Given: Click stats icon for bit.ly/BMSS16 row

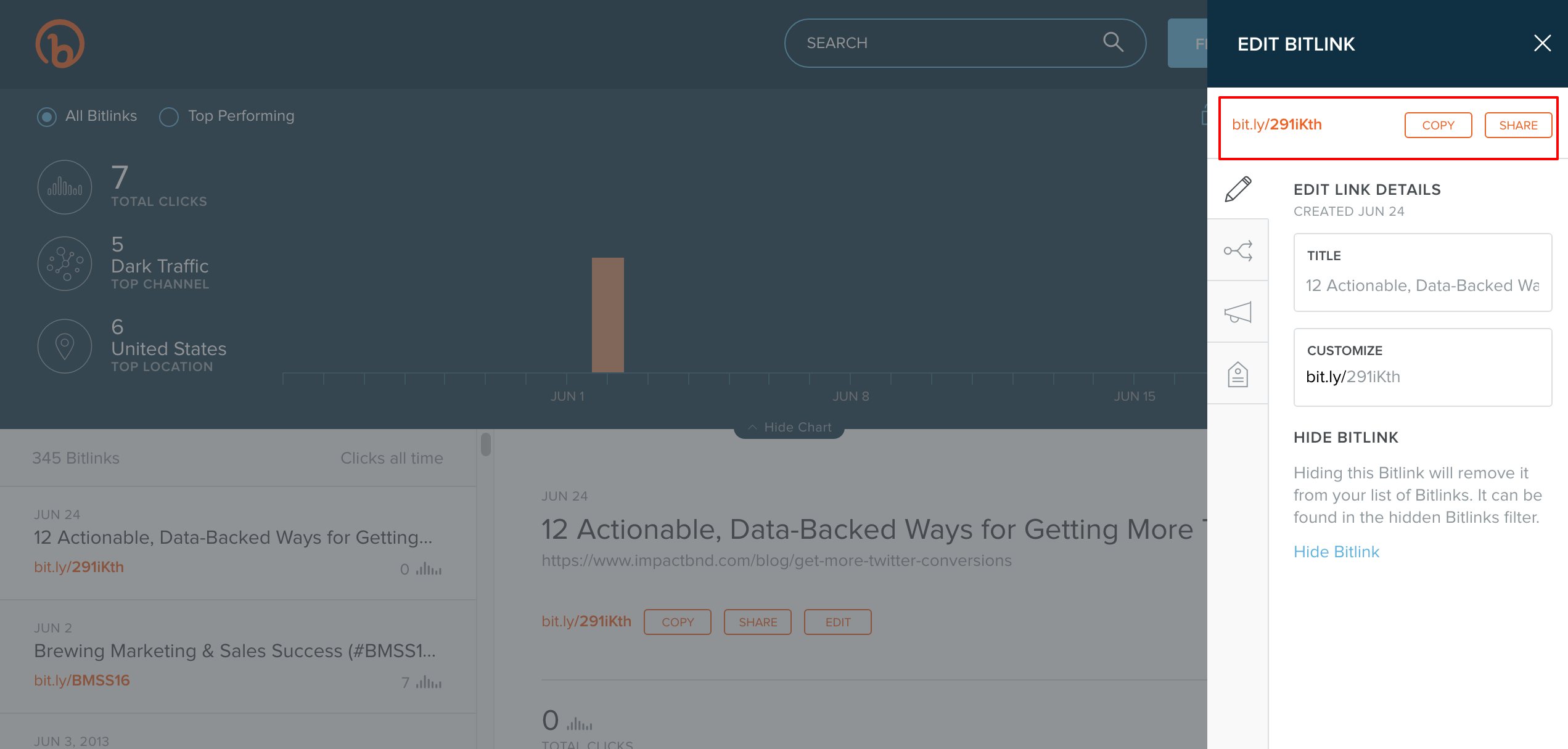Looking at the screenshot, I should tap(429, 682).
